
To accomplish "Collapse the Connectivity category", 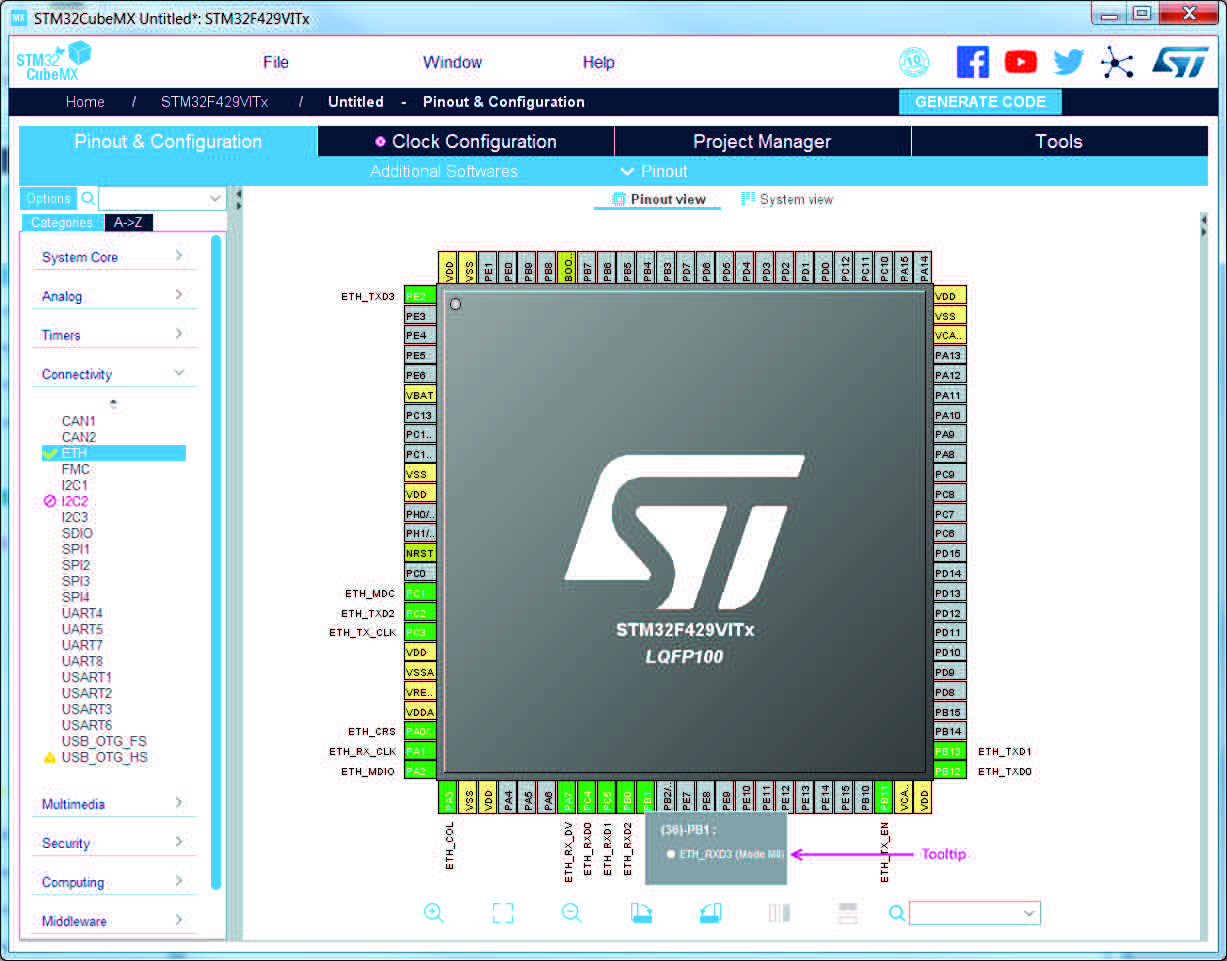I will pyautogui.click(x=112, y=374).
